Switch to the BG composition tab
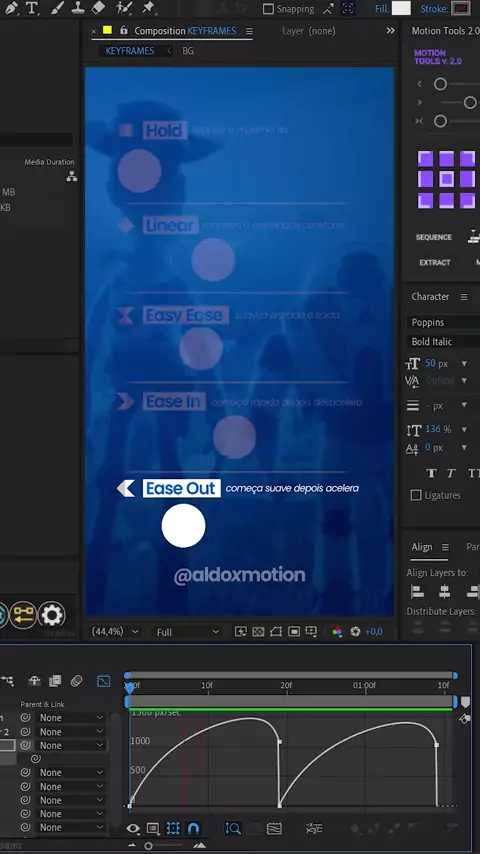 coord(187,51)
